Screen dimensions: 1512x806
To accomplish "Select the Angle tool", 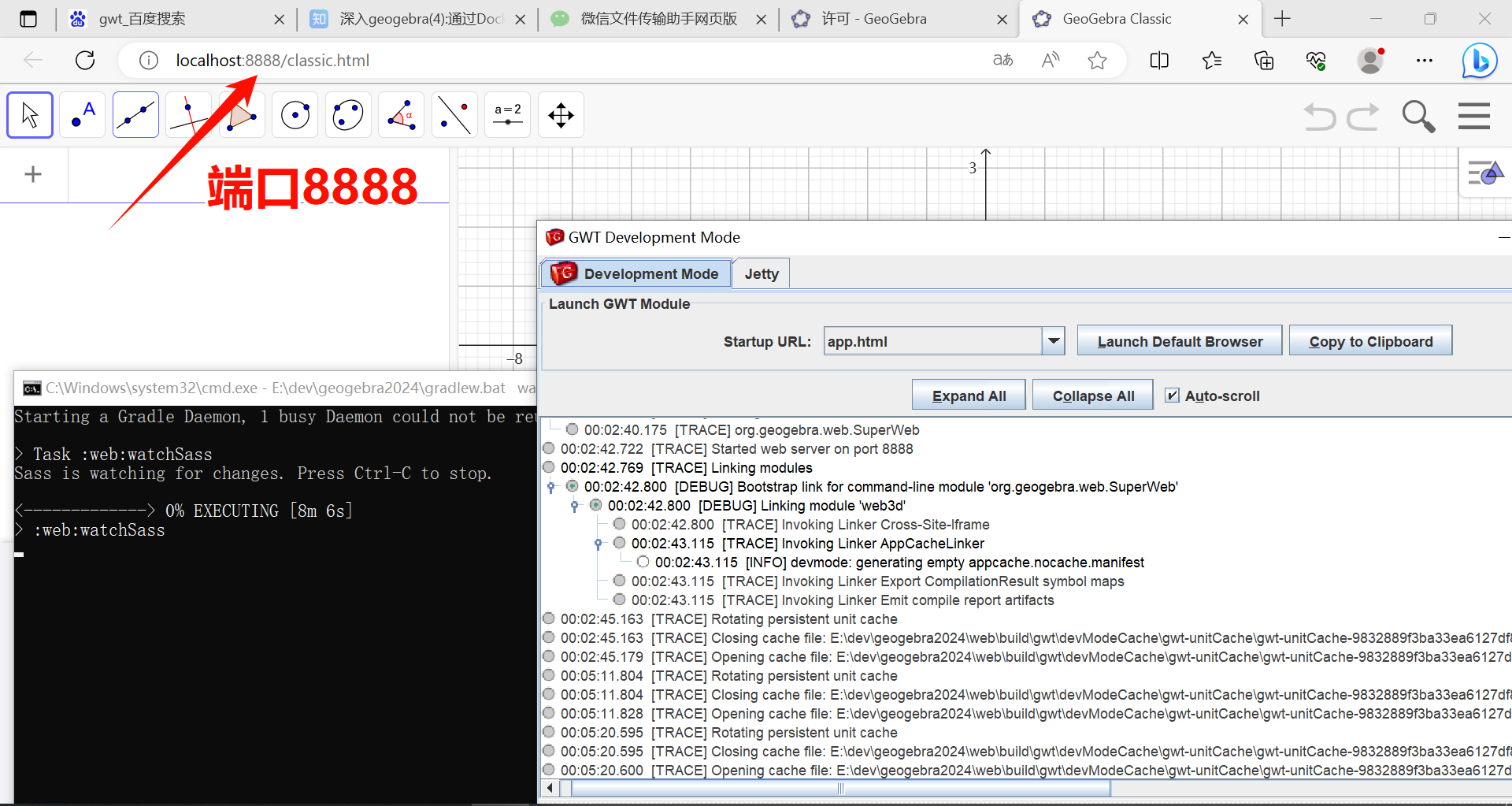I will 402,115.
